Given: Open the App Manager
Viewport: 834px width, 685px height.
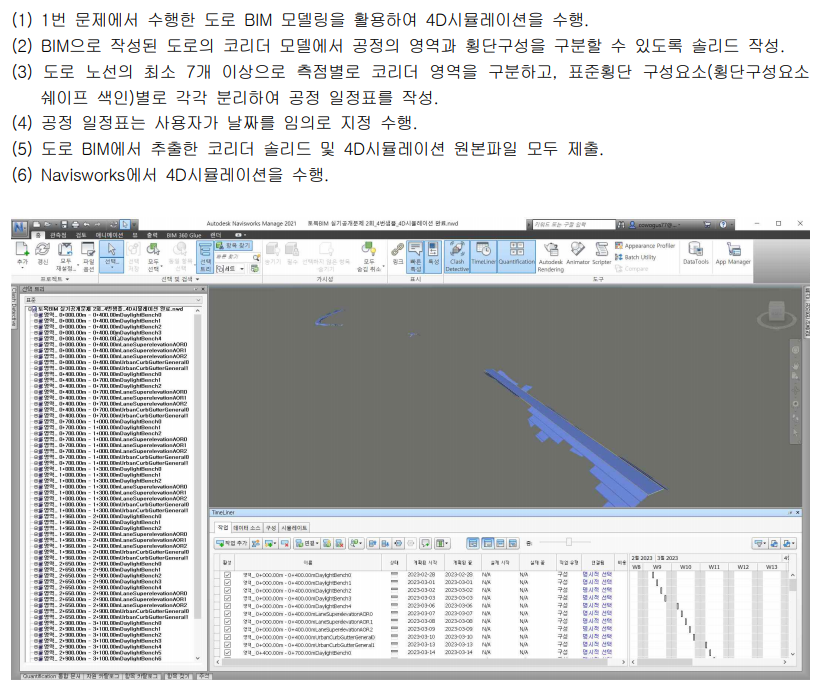Looking at the screenshot, I should coord(733,253).
